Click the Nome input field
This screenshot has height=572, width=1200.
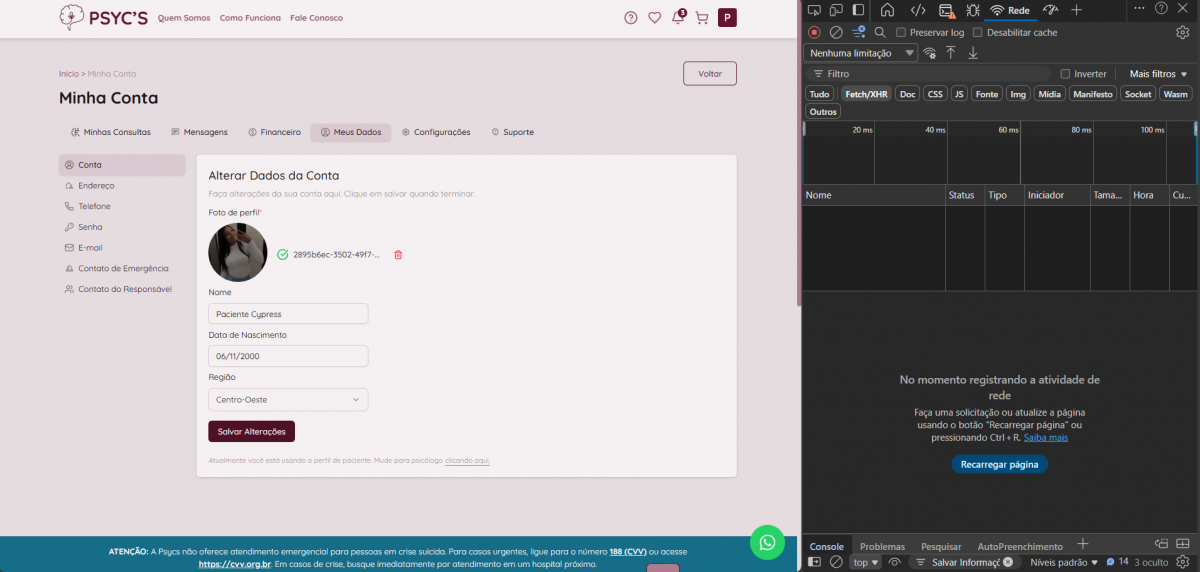288,314
